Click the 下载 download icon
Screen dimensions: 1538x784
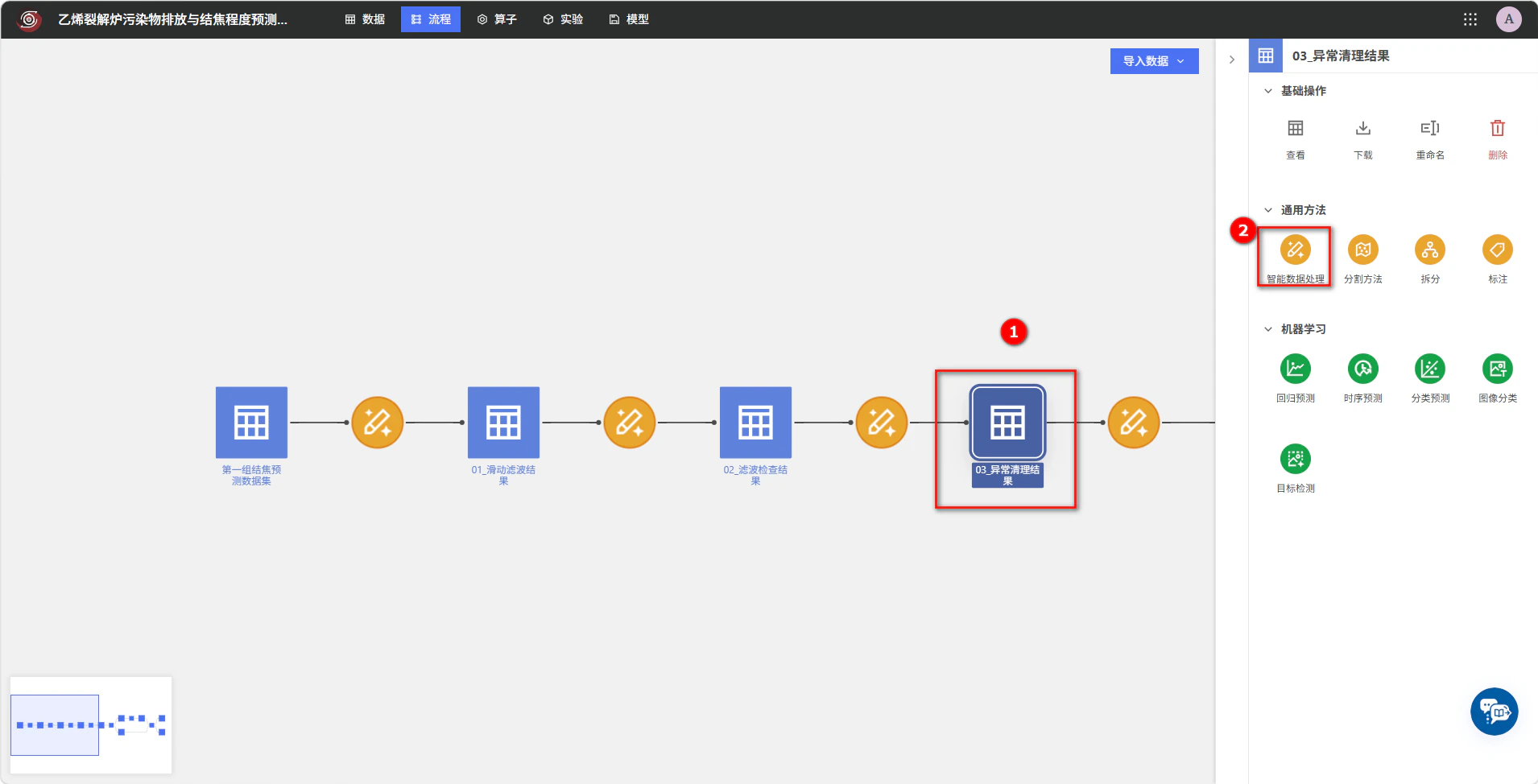[x=1362, y=129]
